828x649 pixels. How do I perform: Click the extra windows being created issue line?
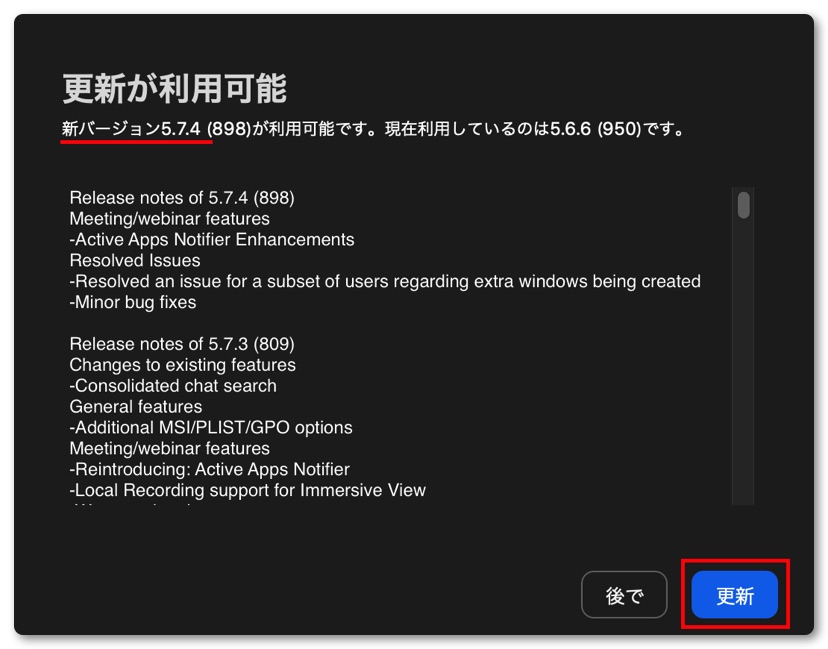coord(385,281)
